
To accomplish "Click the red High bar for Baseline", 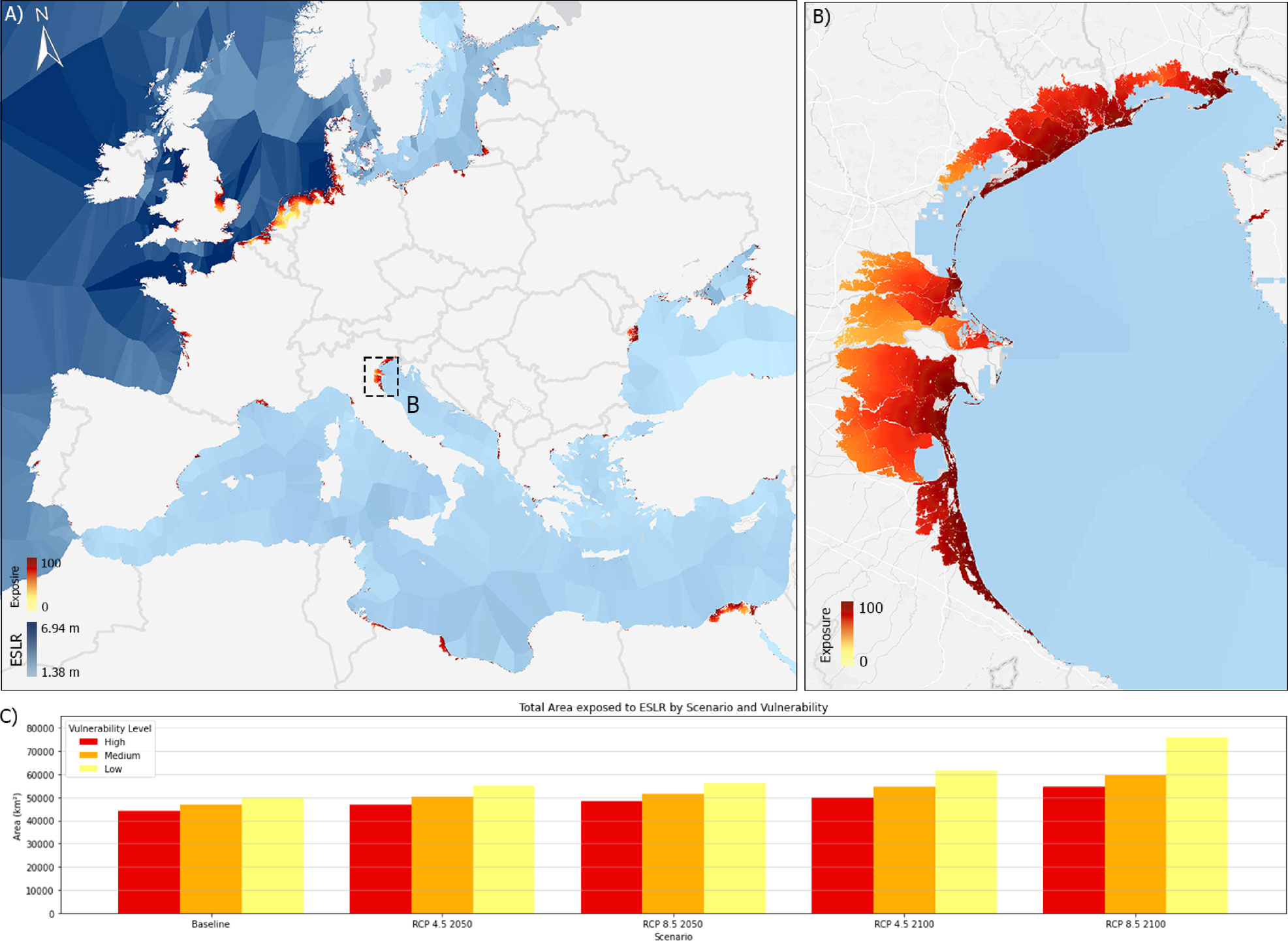I will [x=149, y=861].
